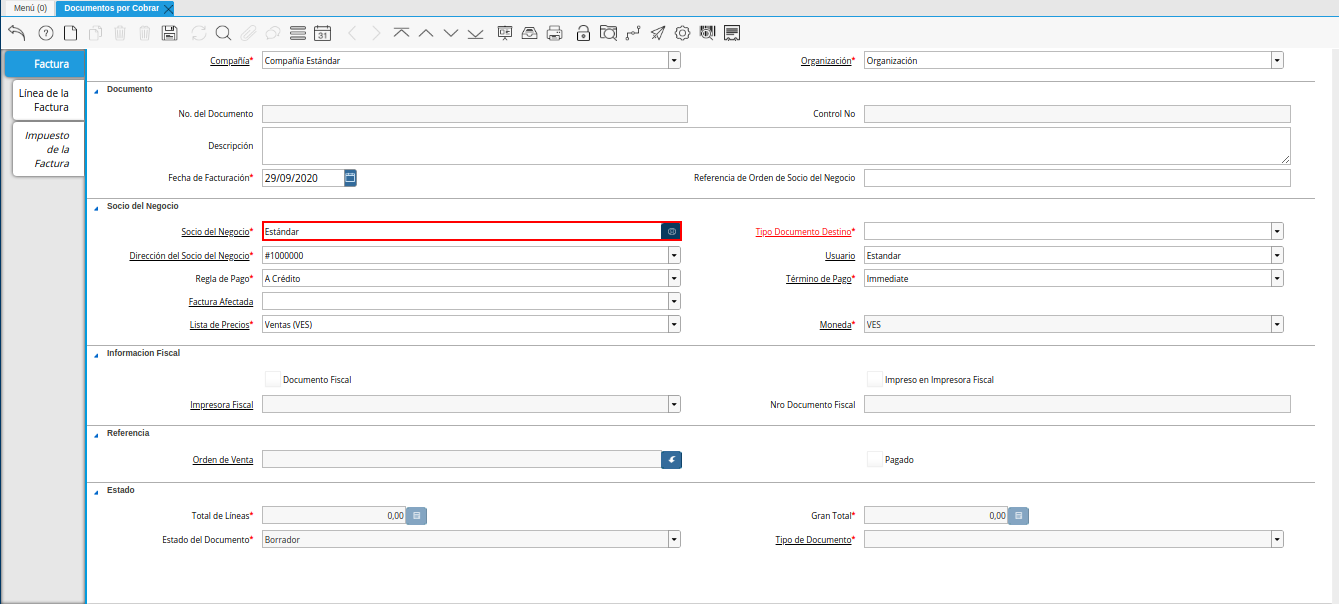Click into the Descripción text area
1339x604 pixels.
[775, 145]
